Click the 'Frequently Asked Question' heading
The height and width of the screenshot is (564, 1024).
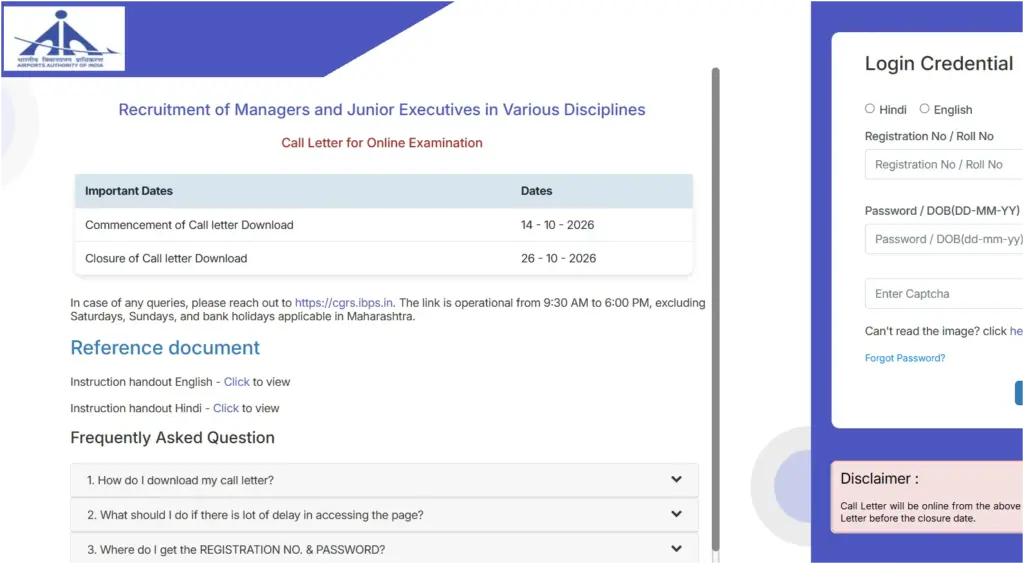tap(172, 437)
